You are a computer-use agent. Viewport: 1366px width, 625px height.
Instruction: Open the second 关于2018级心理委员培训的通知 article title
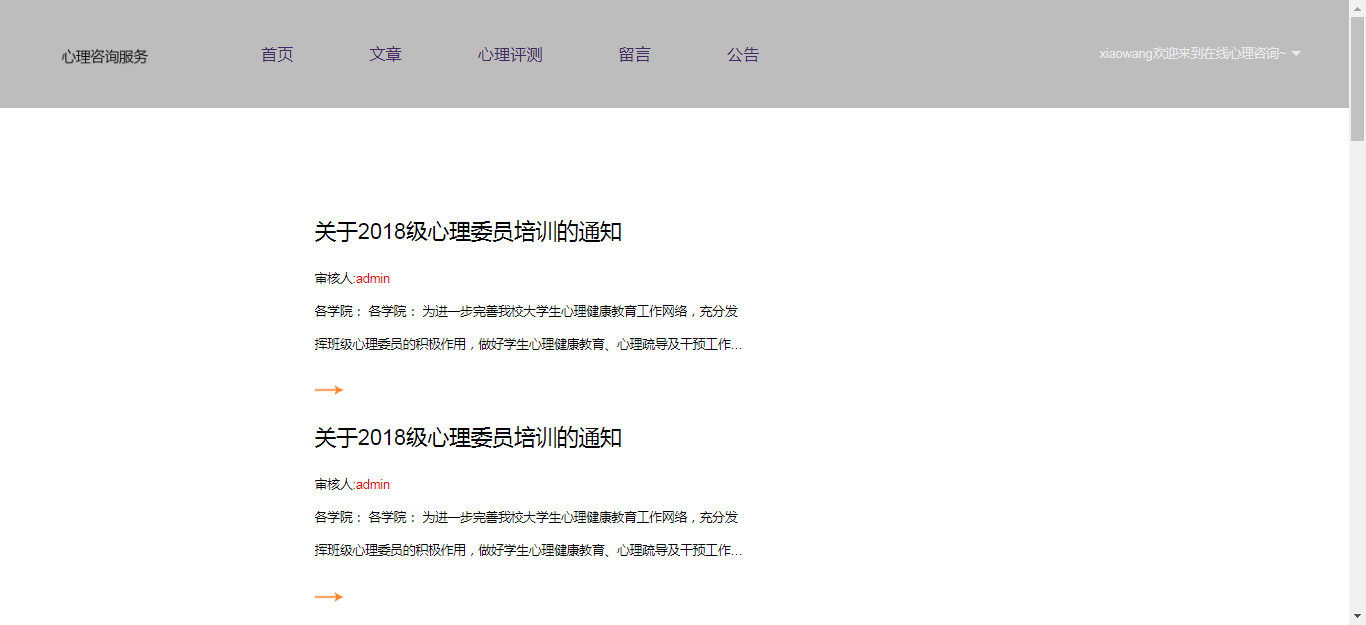[x=468, y=438]
